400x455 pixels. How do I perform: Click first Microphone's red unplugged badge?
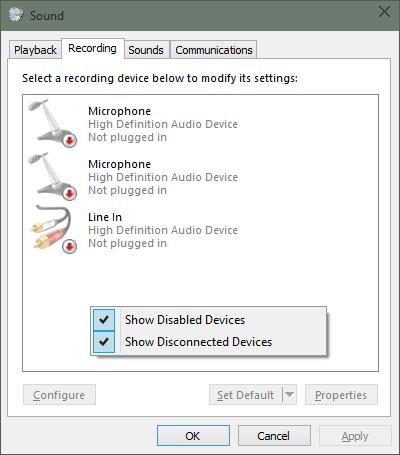[69, 140]
